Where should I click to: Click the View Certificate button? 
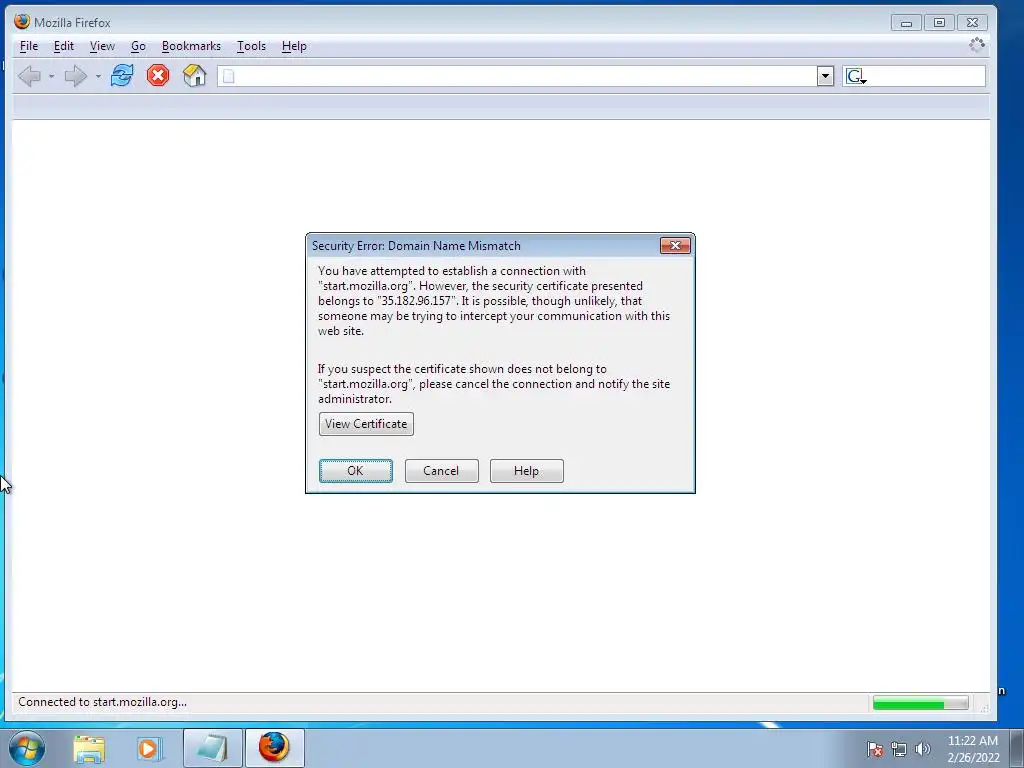pyautogui.click(x=366, y=424)
